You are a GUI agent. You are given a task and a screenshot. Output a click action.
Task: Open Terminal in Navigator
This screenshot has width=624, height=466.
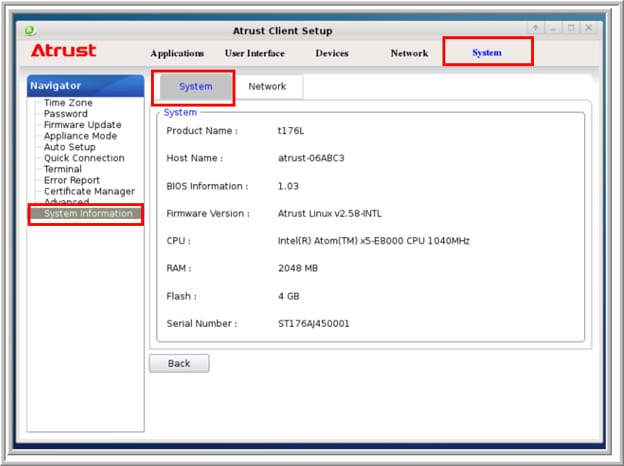[63, 169]
